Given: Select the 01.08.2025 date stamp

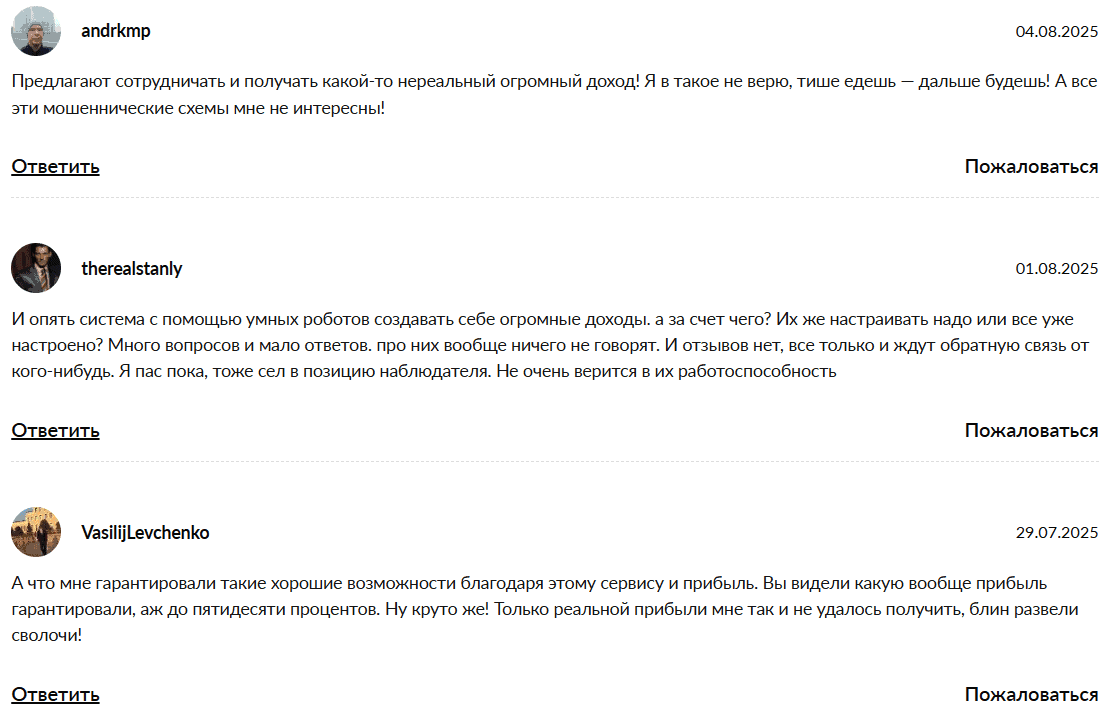Looking at the screenshot, I should [x=1056, y=269].
